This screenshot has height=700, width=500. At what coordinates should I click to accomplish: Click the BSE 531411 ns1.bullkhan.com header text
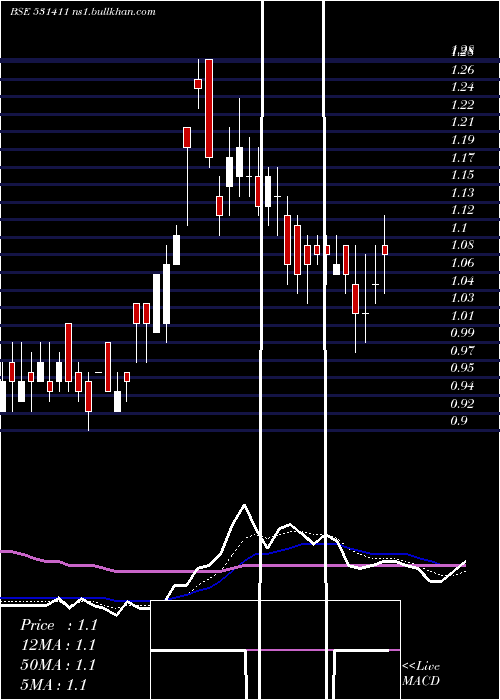(83, 12)
